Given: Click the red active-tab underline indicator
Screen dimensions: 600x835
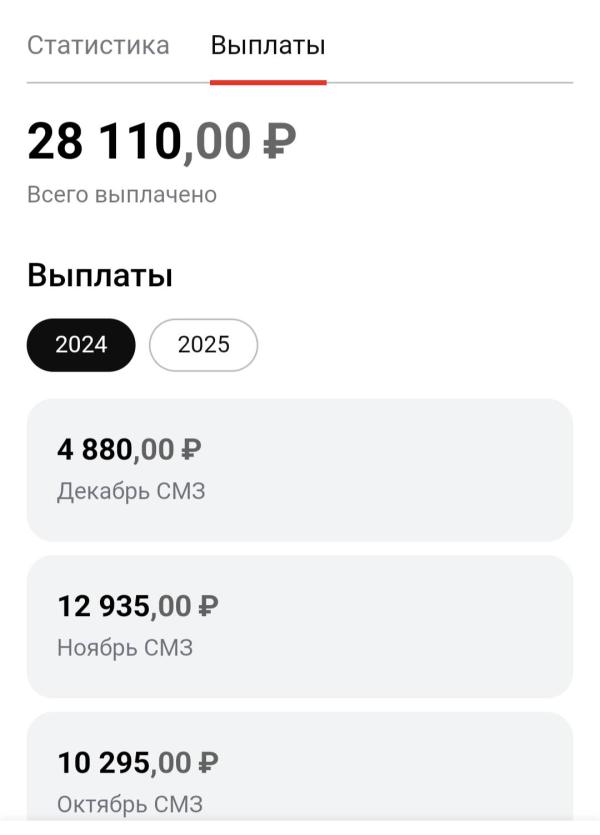Looking at the screenshot, I should [268, 83].
